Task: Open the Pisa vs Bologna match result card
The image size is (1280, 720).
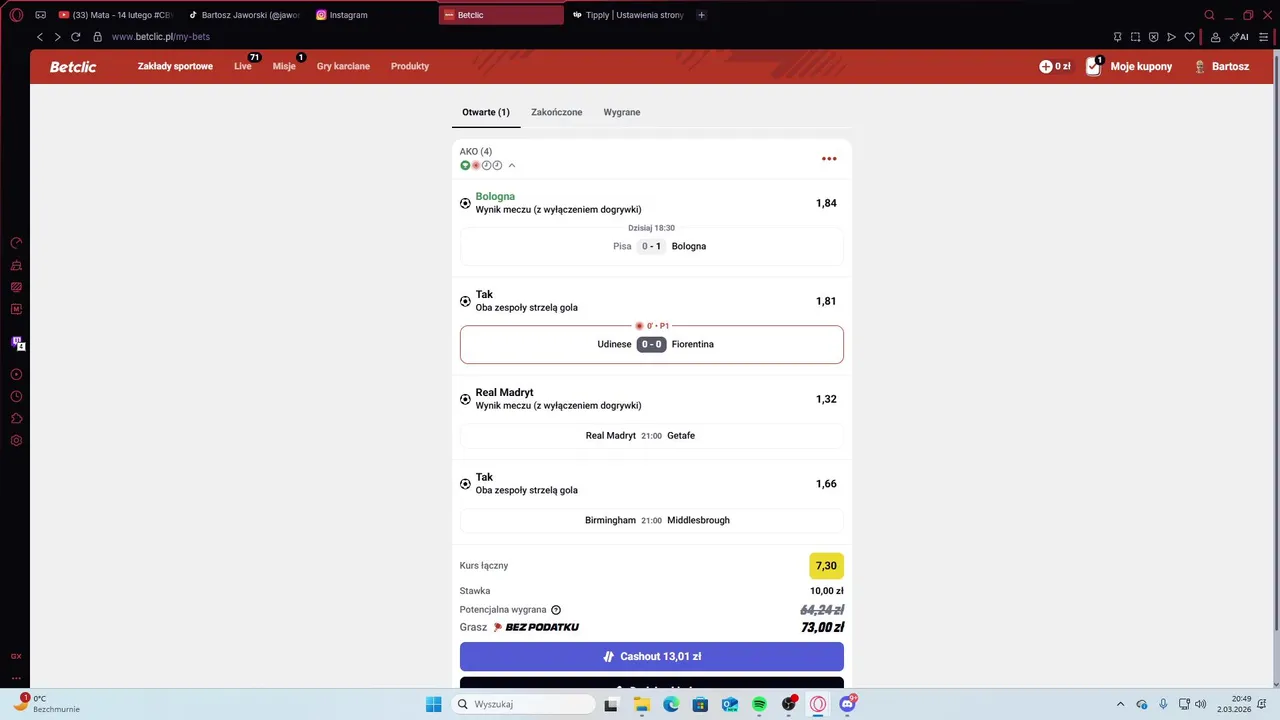Action: pos(652,246)
